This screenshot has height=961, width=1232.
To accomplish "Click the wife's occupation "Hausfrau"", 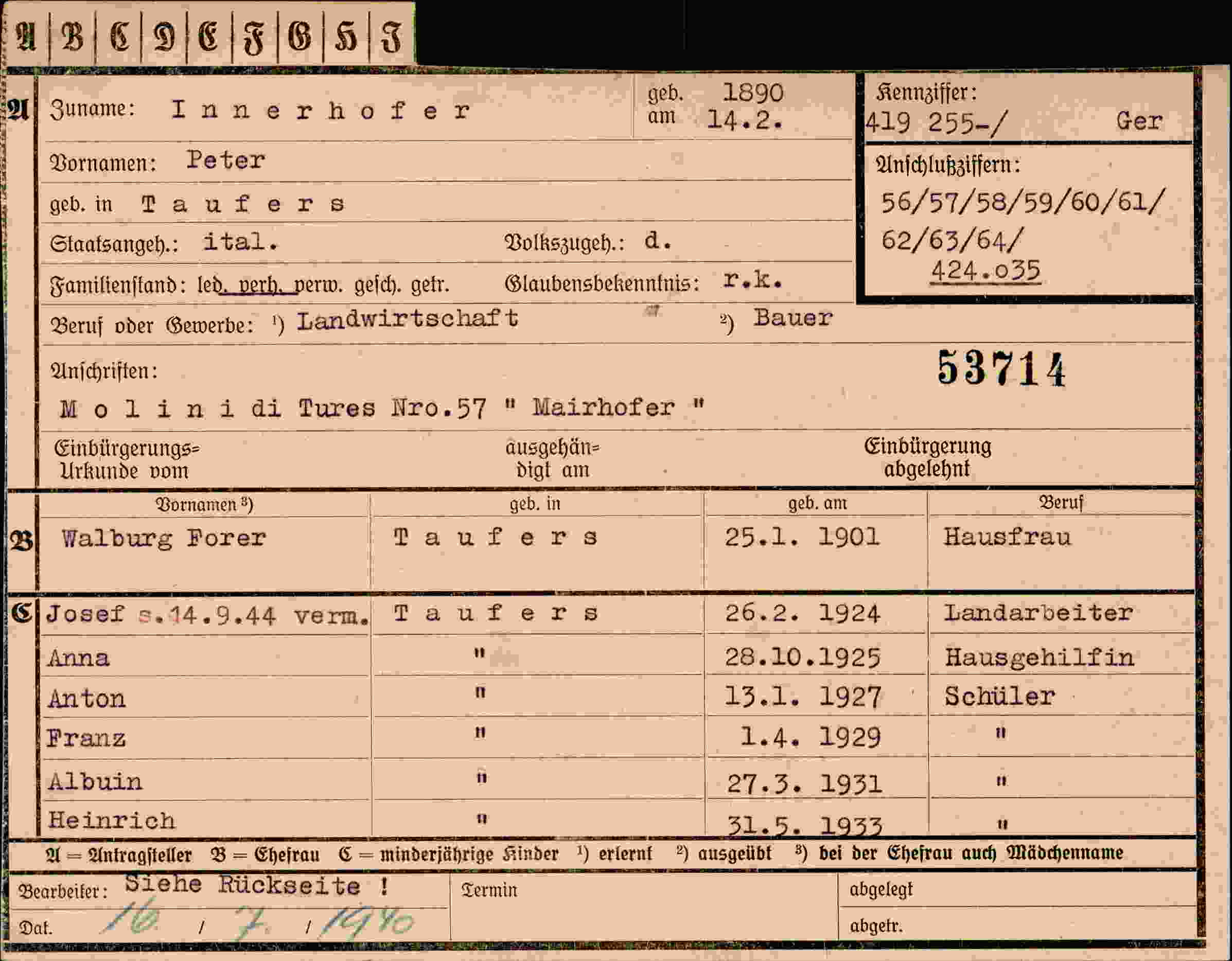I will (1008, 537).
